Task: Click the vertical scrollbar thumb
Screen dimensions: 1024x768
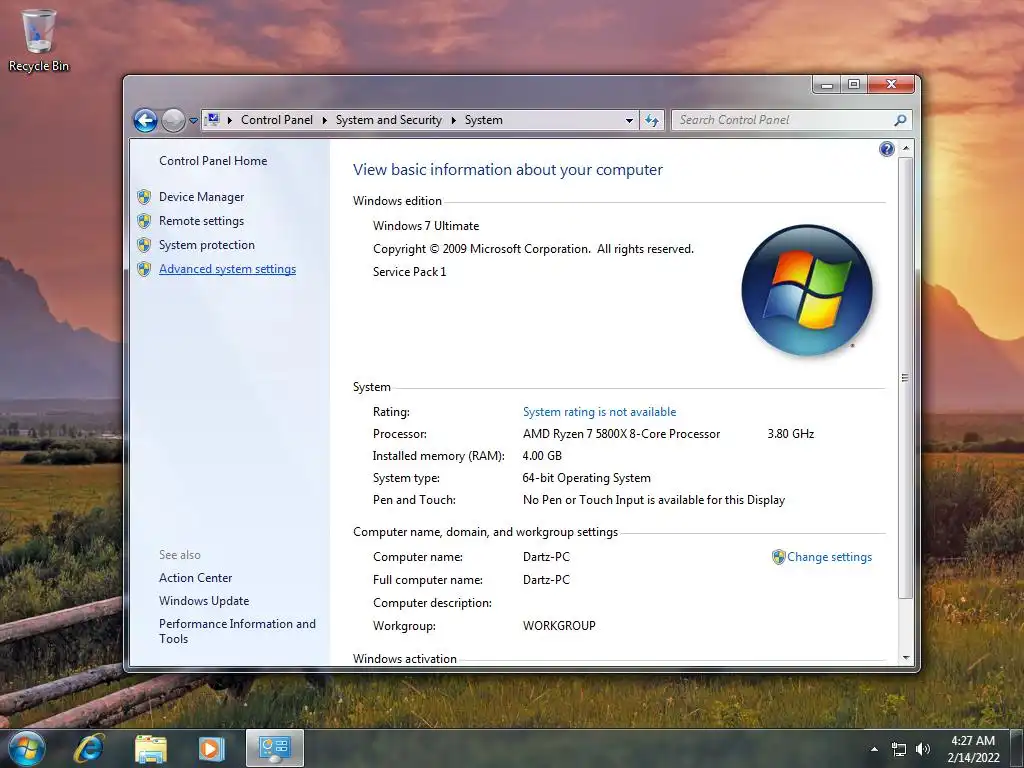Action: [905, 377]
